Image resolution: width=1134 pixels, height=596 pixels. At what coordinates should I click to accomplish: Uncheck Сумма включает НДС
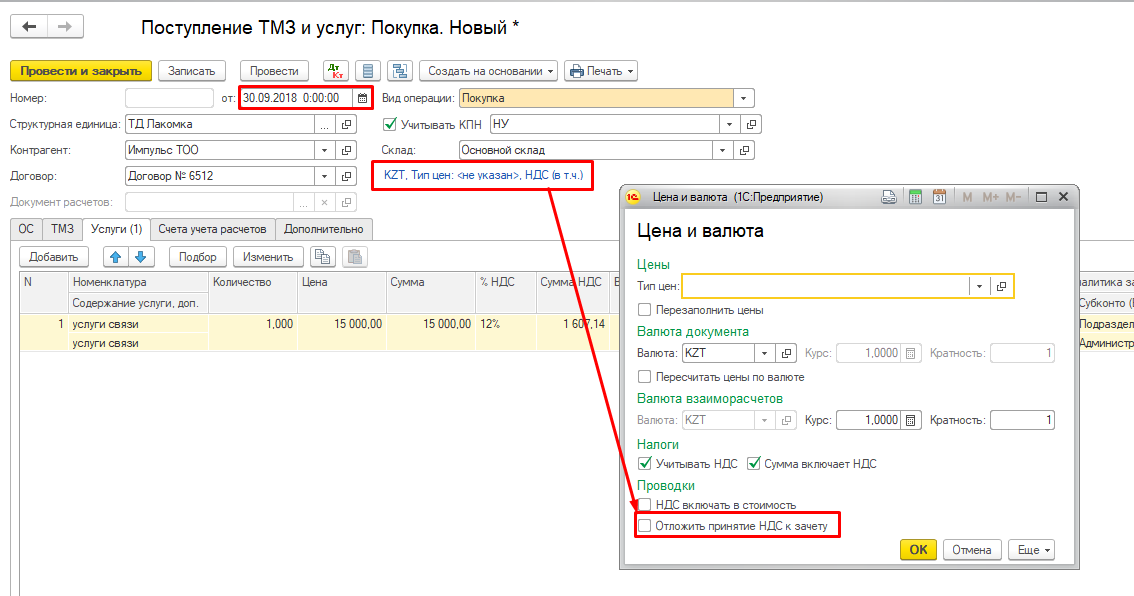pyautogui.click(x=754, y=464)
